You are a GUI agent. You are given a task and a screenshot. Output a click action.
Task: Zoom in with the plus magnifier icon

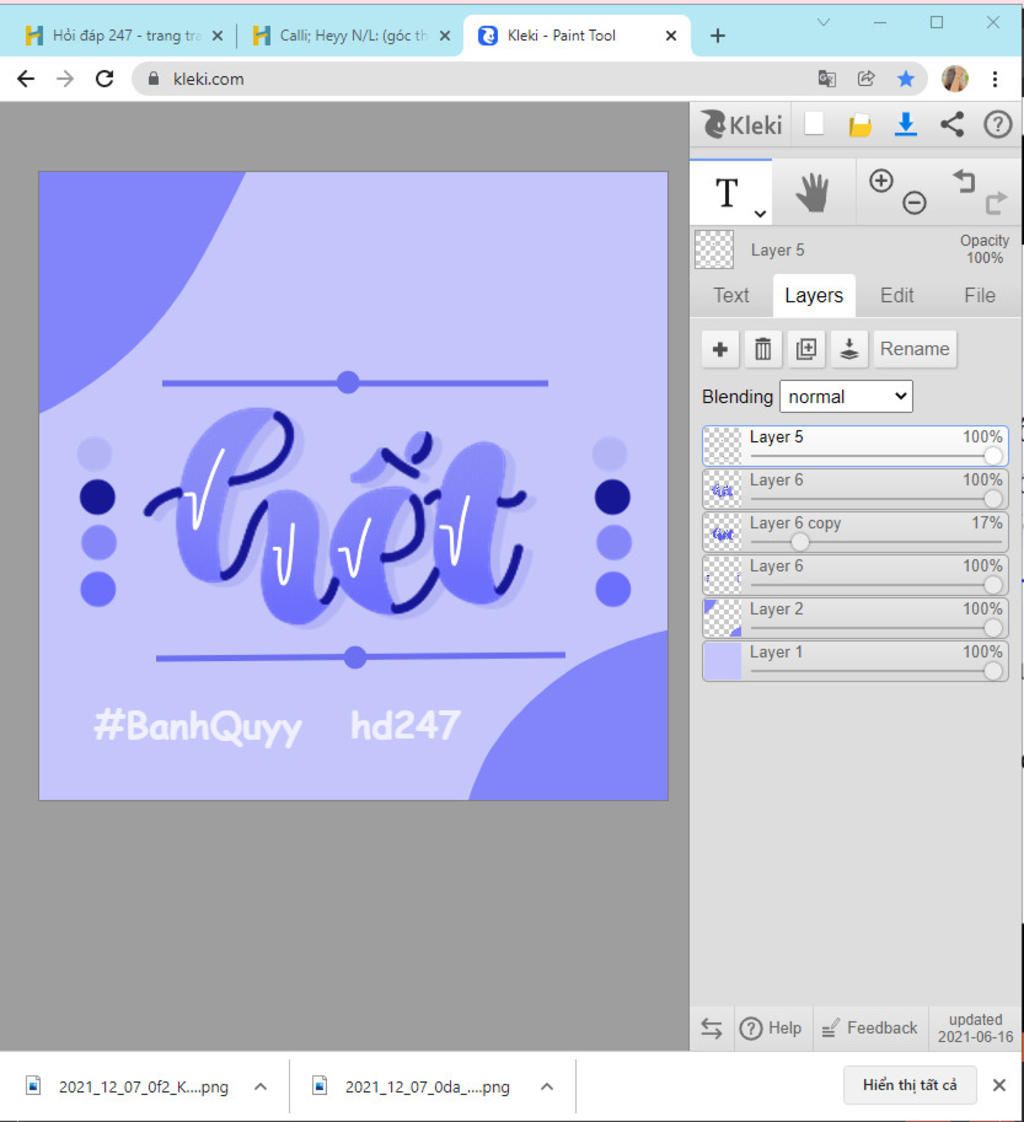point(881,180)
